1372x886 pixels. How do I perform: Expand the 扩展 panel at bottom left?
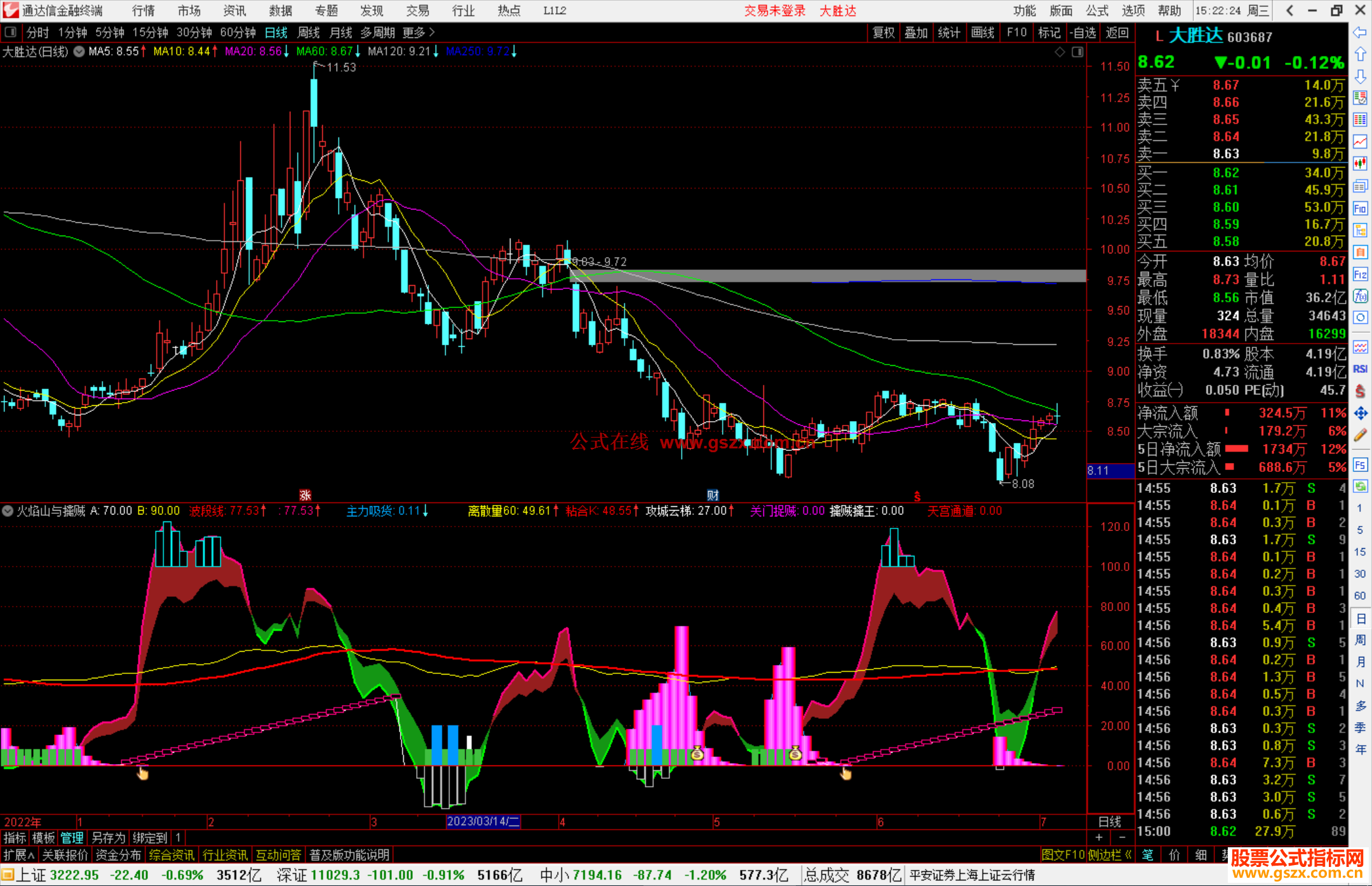tap(18, 855)
